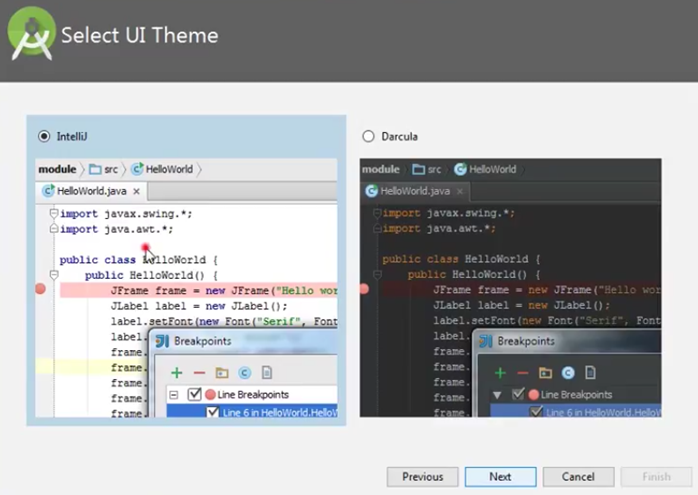Toggle Line Breakpoints checkbox in Darcula preview
698x495 pixels.
coord(519,395)
